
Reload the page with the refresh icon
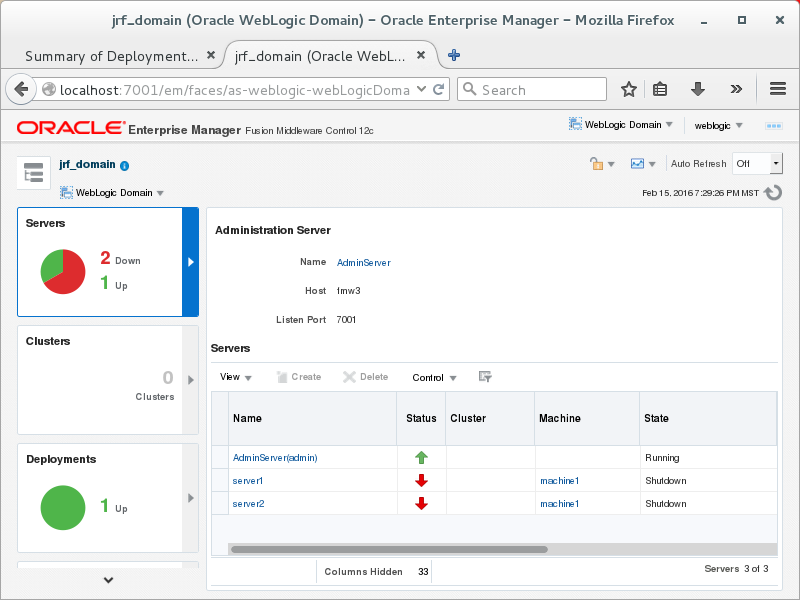pos(438,90)
